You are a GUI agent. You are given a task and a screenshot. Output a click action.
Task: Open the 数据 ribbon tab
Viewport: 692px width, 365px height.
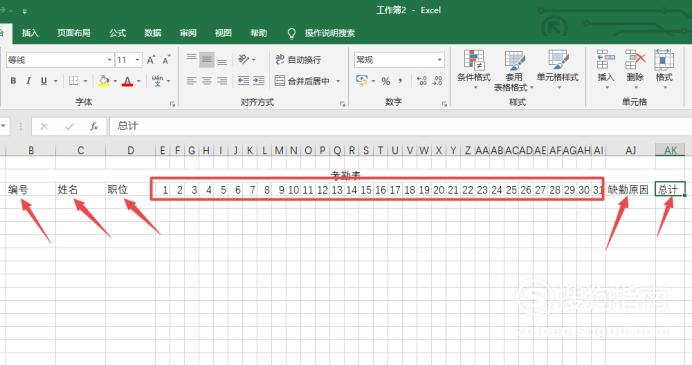point(153,33)
